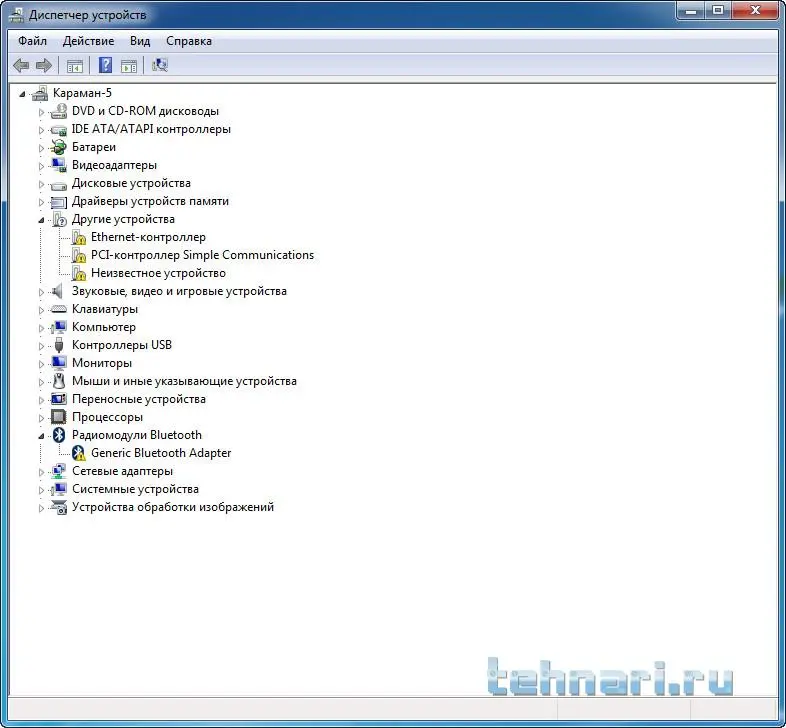Image resolution: width=786 pixels, height=728 pixels.
Task: Click the Неизвестное устройство warning icon
Action: click(78, 273)
